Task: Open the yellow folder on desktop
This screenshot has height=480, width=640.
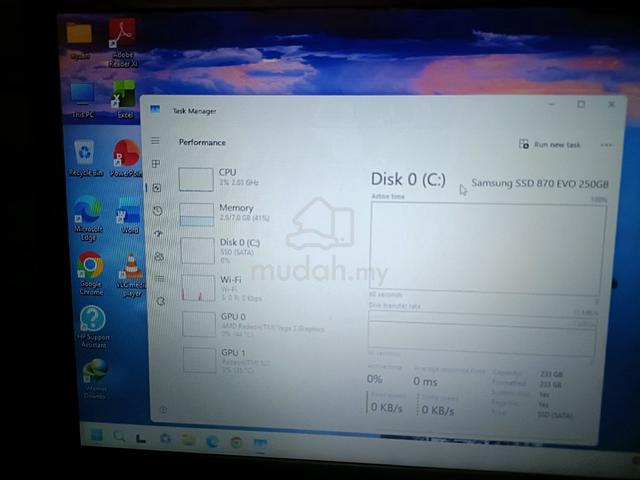Action: (80, 41)
